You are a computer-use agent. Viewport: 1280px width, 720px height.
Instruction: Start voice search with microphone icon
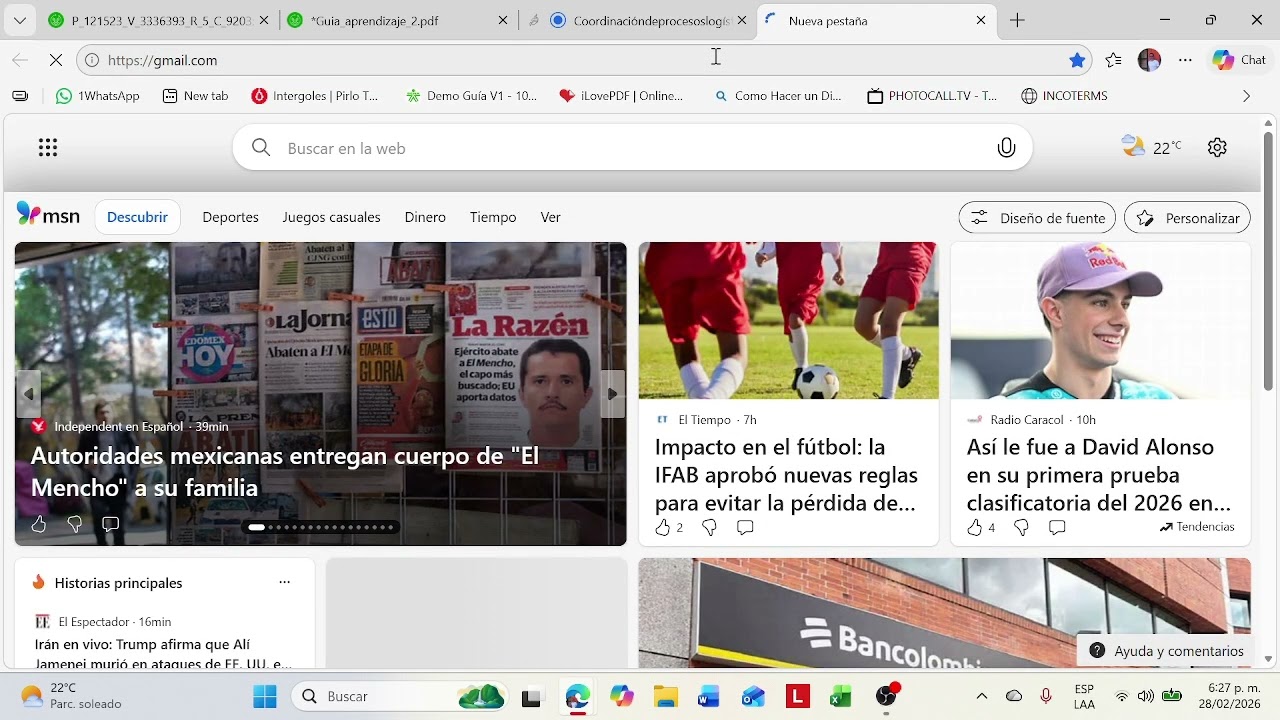[x=1006, y=148]
